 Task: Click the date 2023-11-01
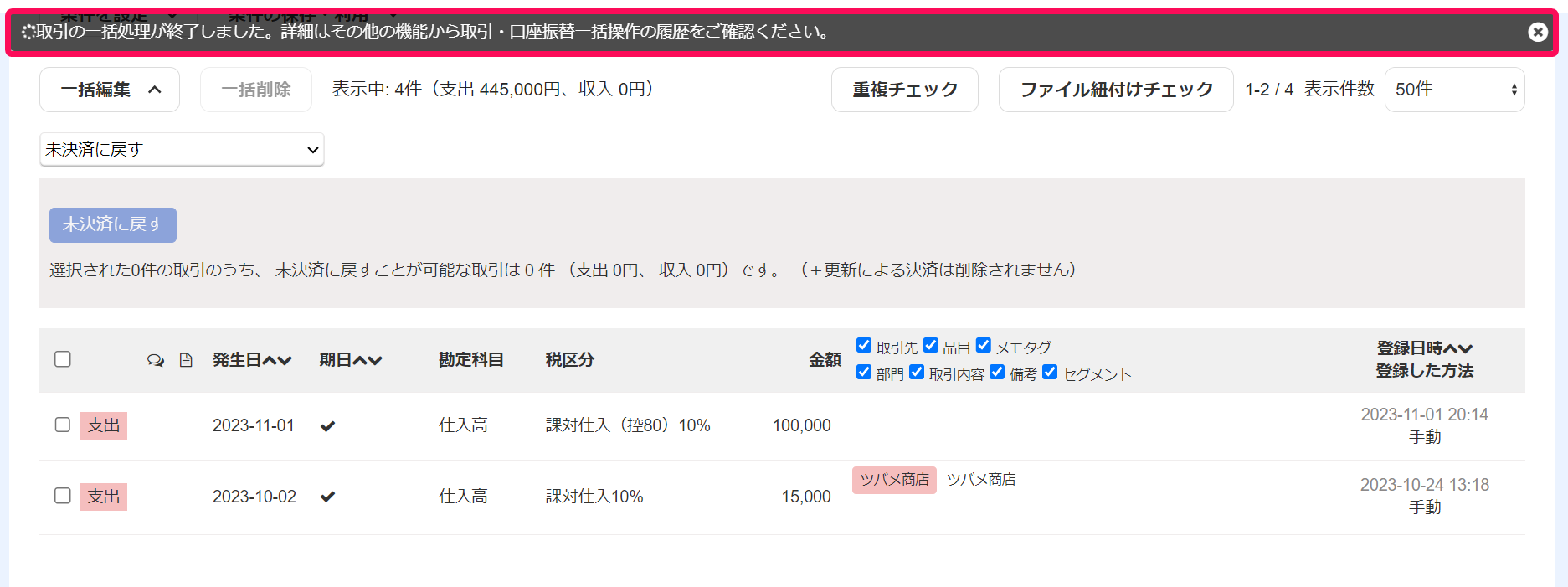tap(254, 425)
